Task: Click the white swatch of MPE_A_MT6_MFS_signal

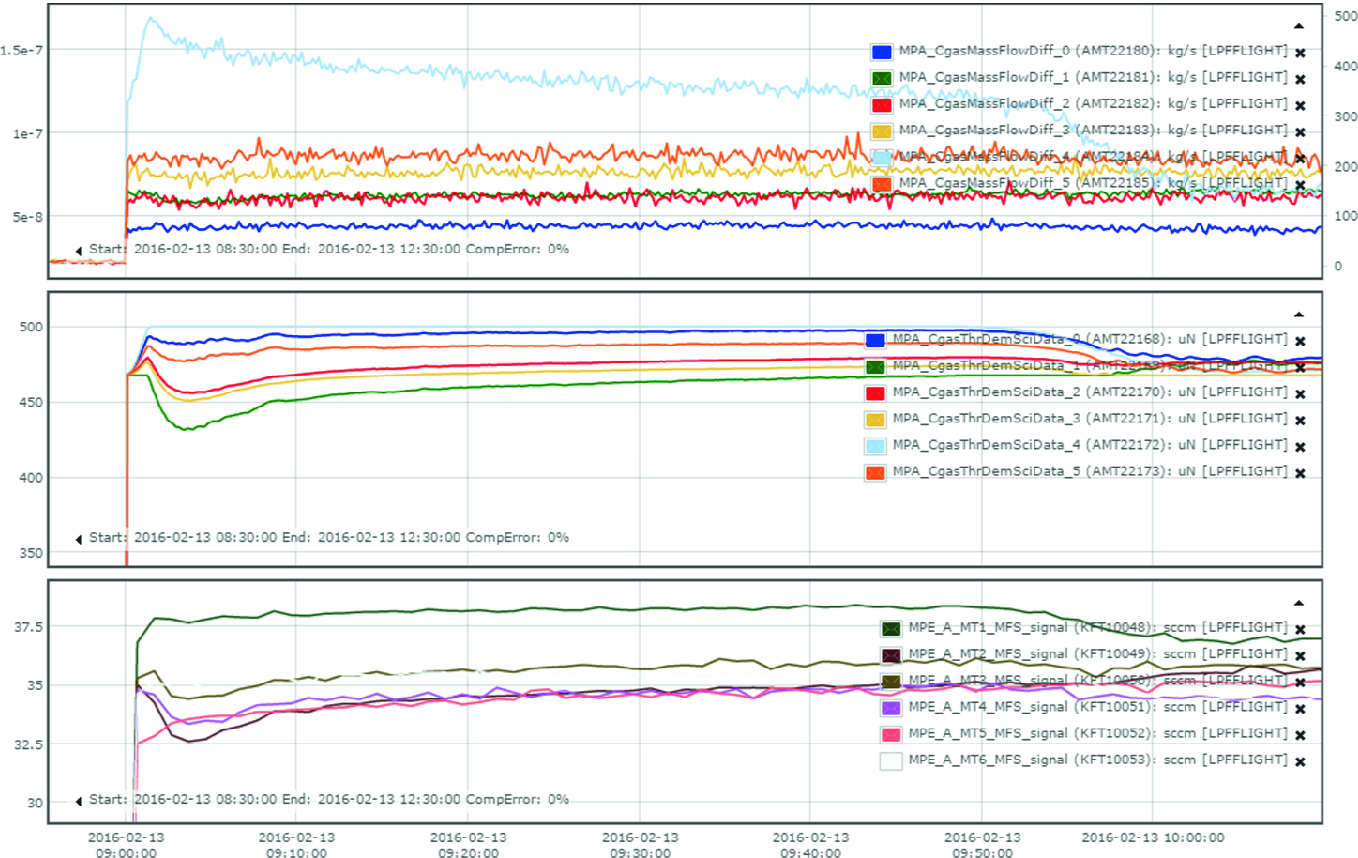Action: pyautogui.click(x=891, y=760)
